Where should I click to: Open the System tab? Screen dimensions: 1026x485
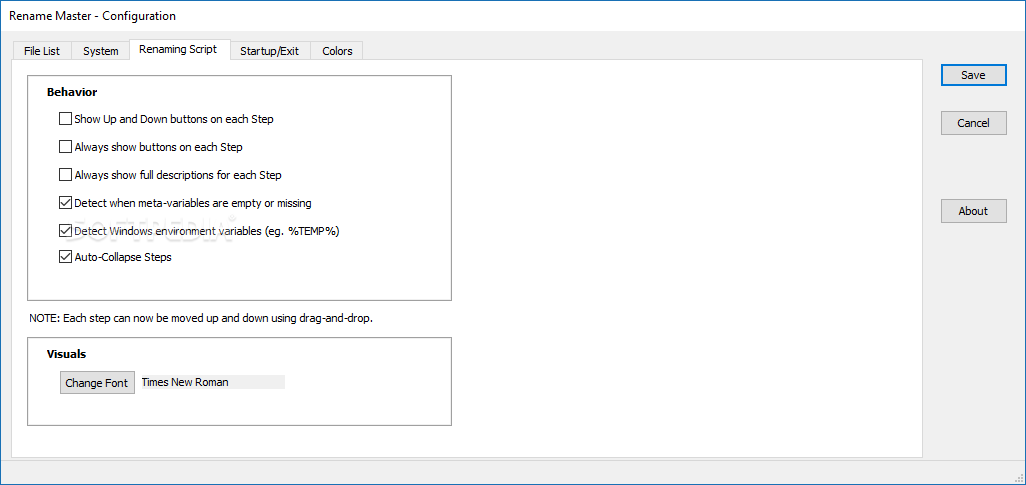pyautogui.click(x=101, y=51)
